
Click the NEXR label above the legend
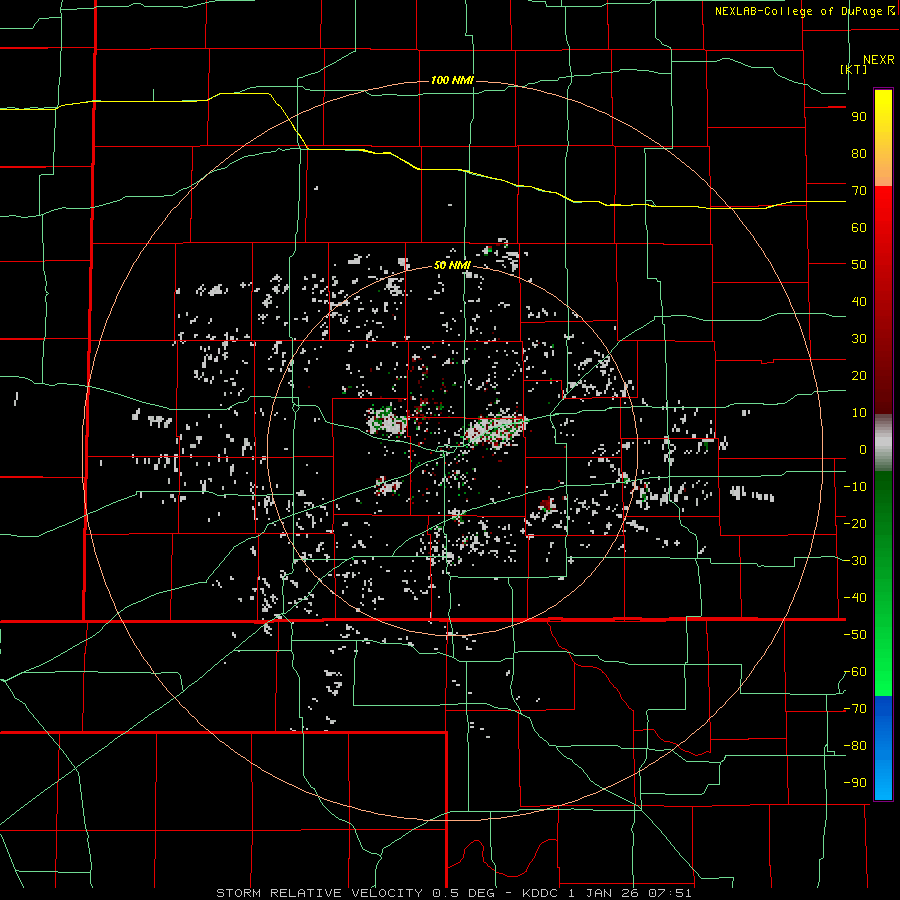tap(878, 60)
